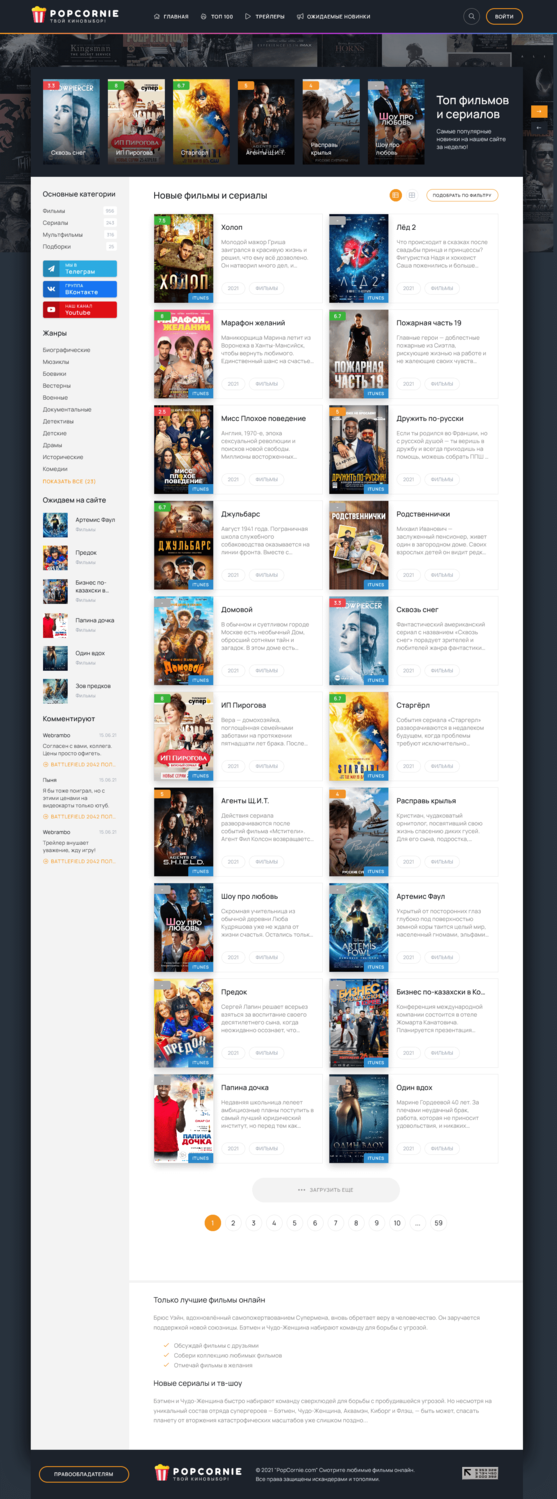Open Агенты Щ.И.Т. poster in top carousel

(266, 122)
